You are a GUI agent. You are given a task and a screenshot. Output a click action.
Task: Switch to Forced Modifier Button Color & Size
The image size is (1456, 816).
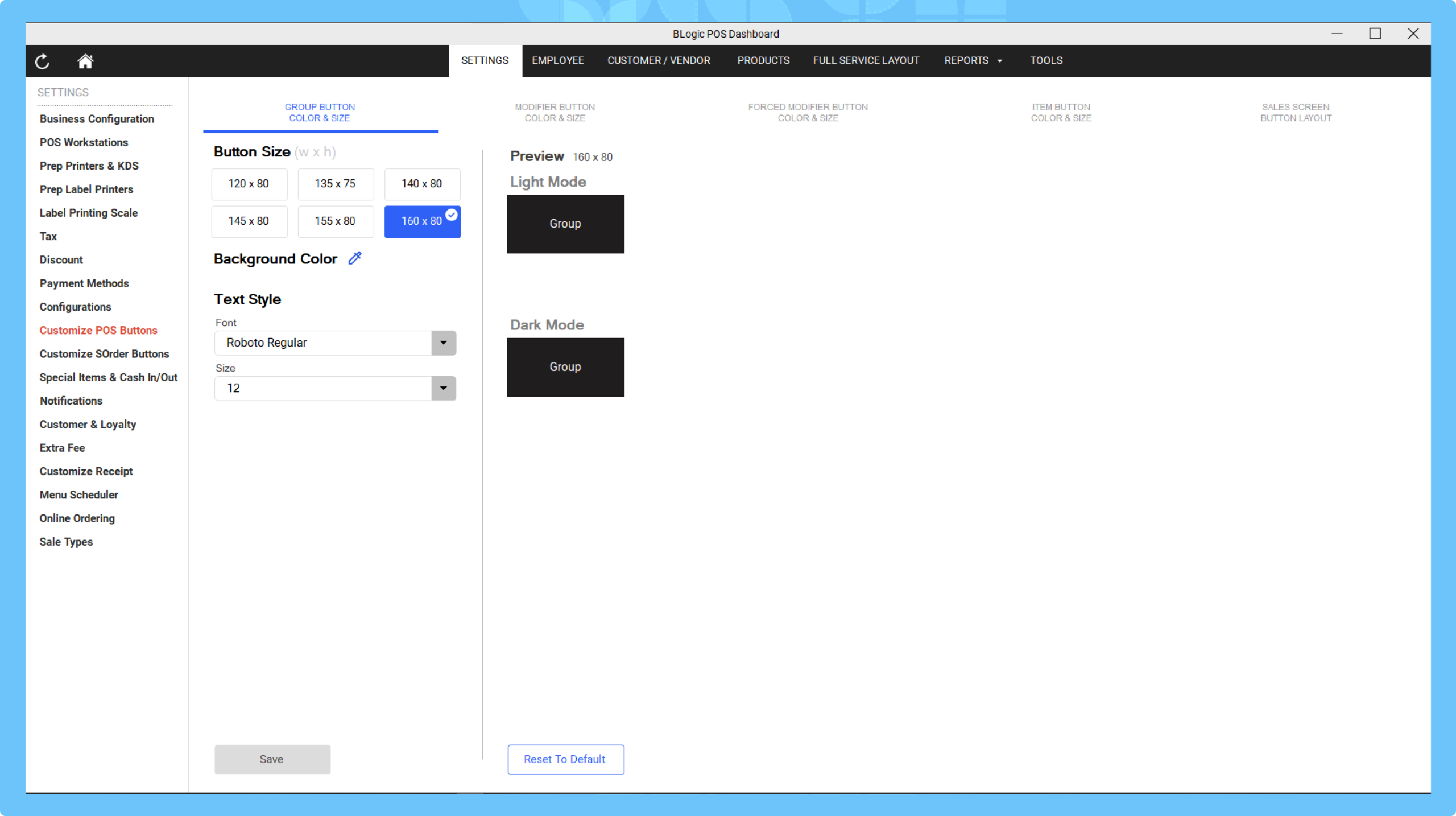808,113
